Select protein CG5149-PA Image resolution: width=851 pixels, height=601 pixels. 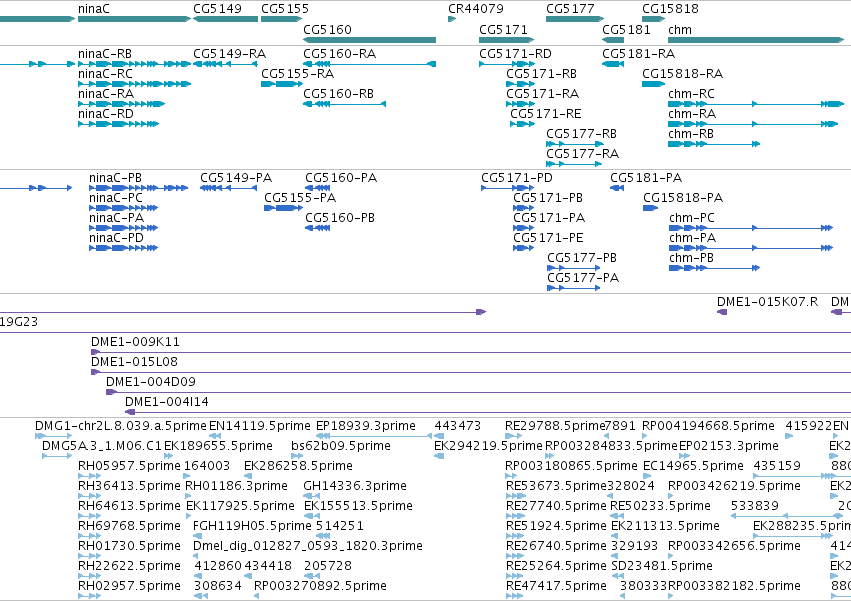[x=228, y=188]
